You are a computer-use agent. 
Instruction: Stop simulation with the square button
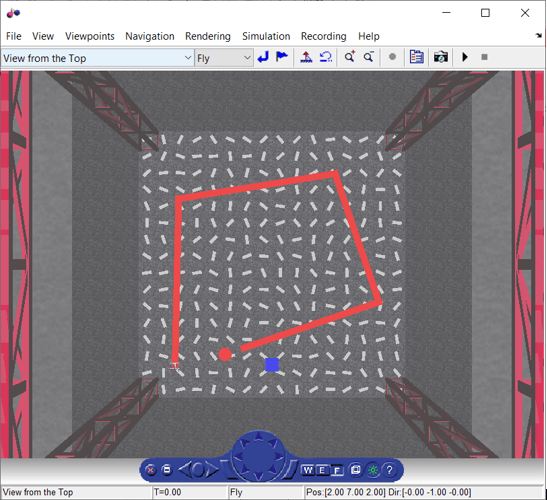pyautogui.click(x=484, y=57)
